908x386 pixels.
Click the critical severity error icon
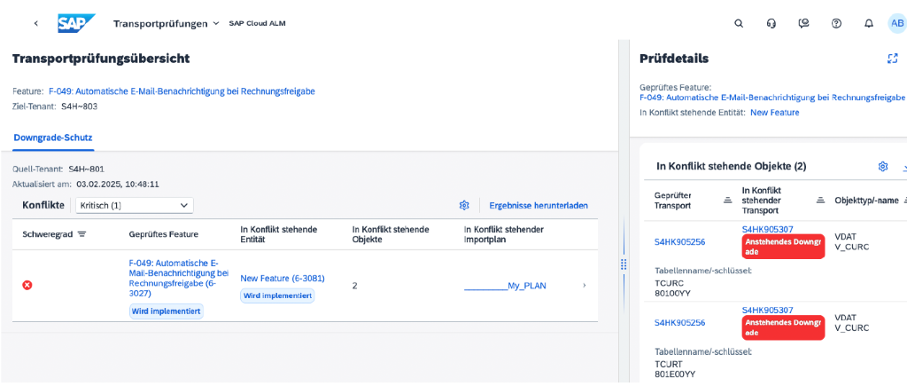27,285
